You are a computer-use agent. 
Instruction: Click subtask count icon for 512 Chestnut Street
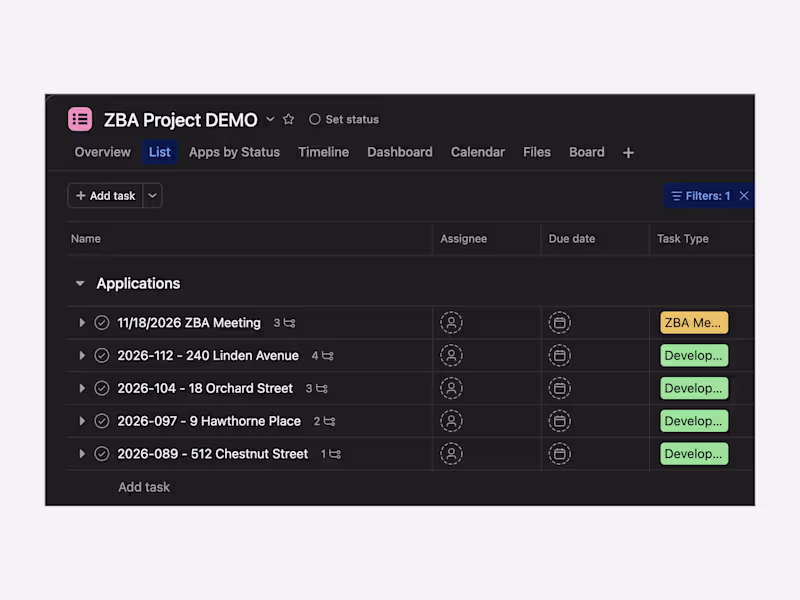click(x=331, y=454)
